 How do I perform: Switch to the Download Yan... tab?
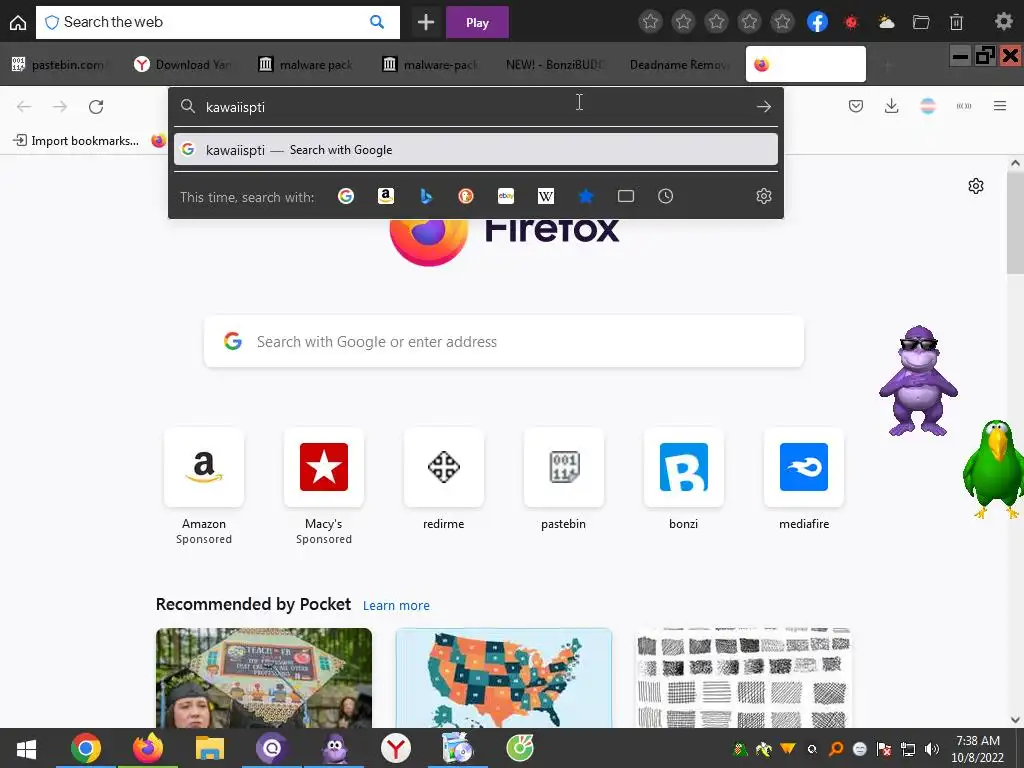click(183, 64)
